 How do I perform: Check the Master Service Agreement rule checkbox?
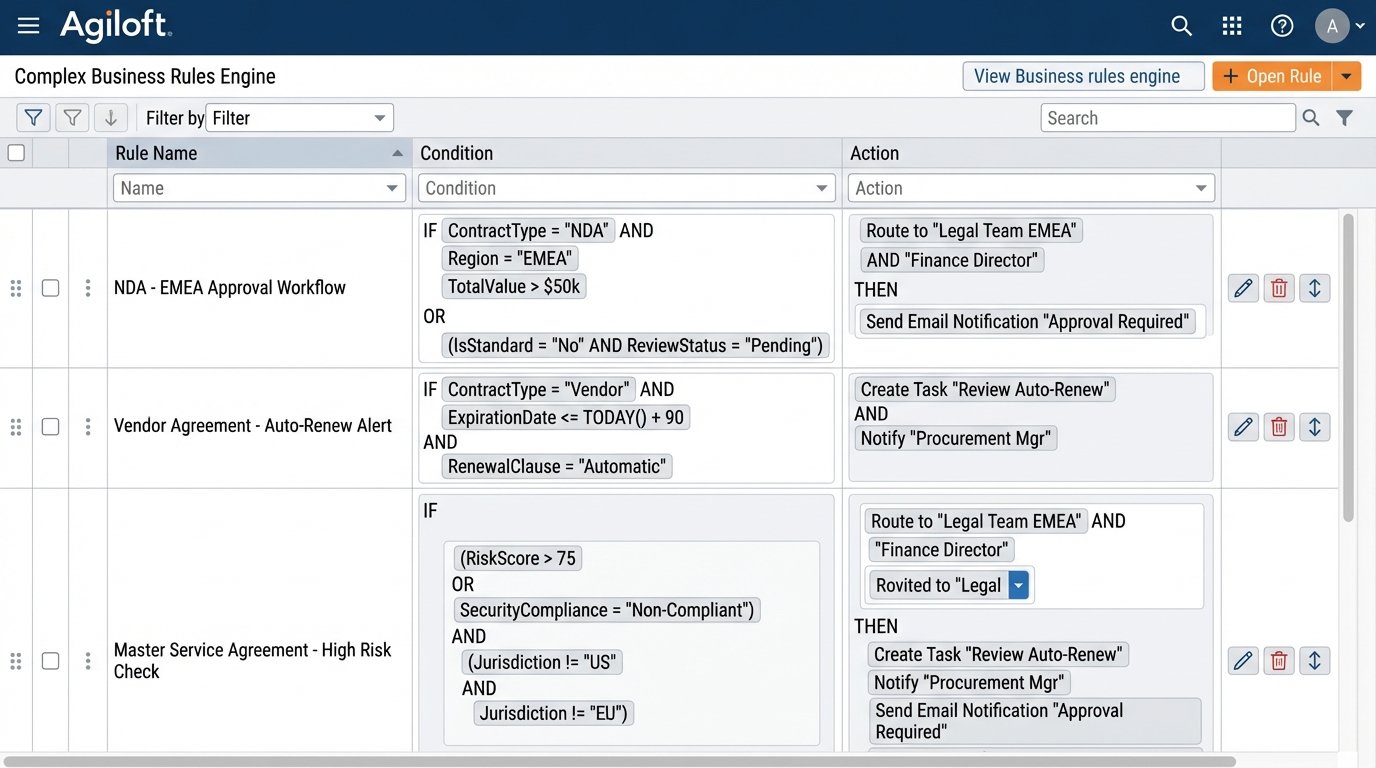50,660
